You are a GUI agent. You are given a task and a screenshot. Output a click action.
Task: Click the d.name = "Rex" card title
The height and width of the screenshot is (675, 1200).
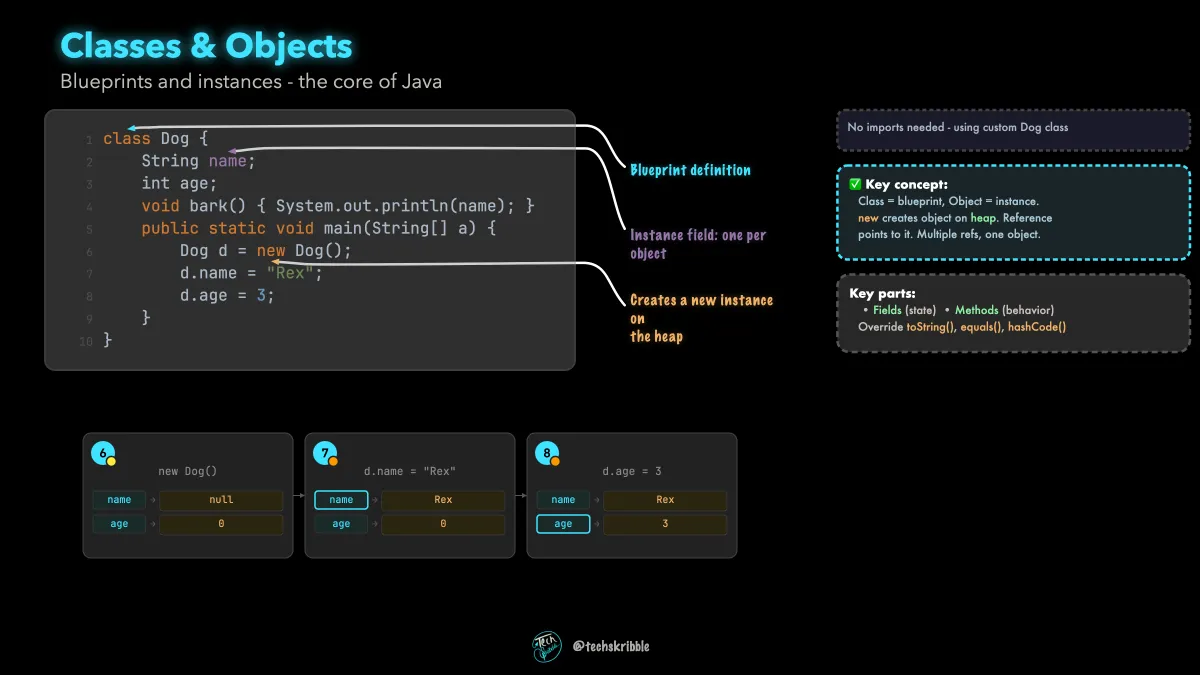tap(410, 471)
